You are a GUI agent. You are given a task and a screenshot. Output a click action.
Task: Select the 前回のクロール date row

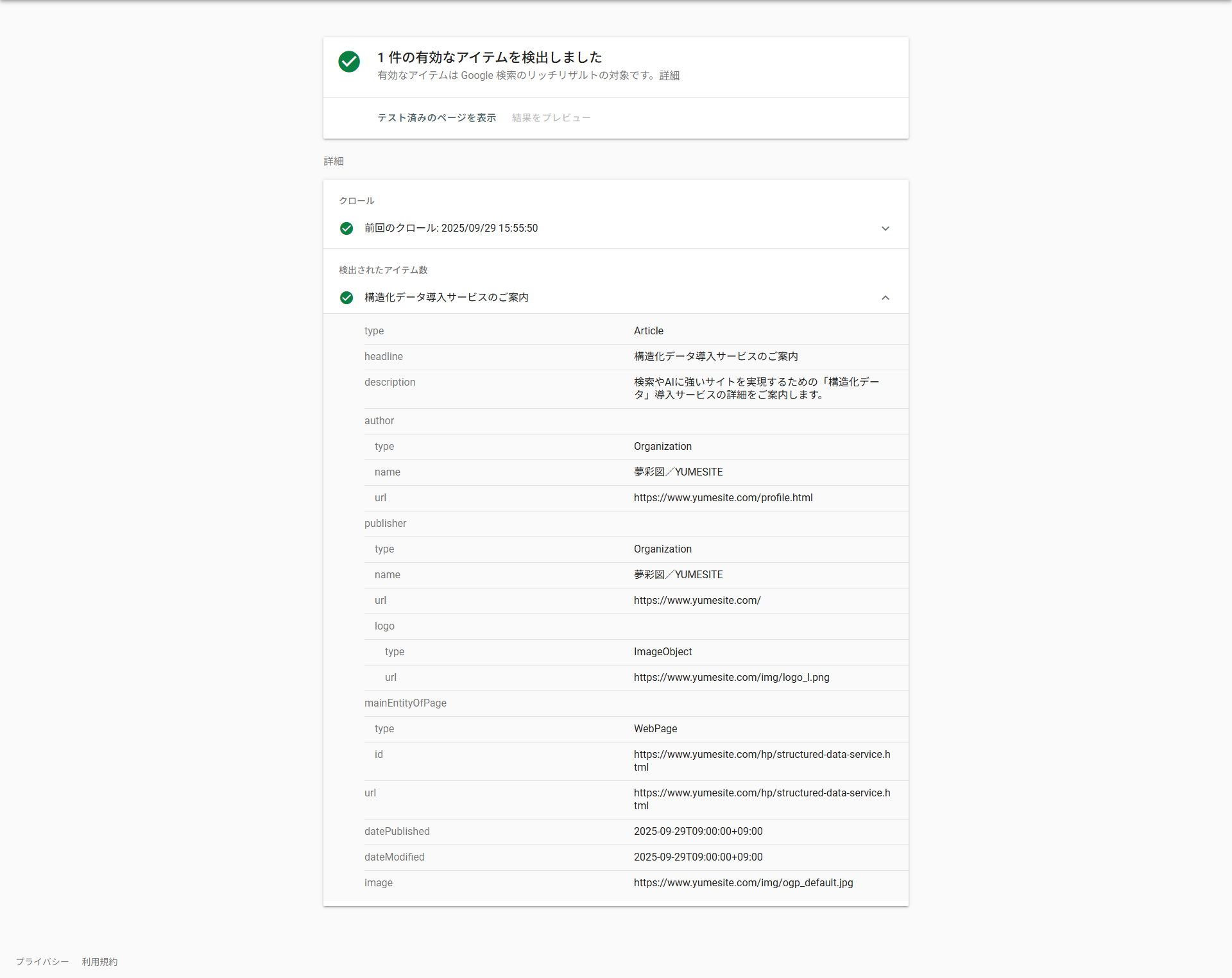pos(451,228)
